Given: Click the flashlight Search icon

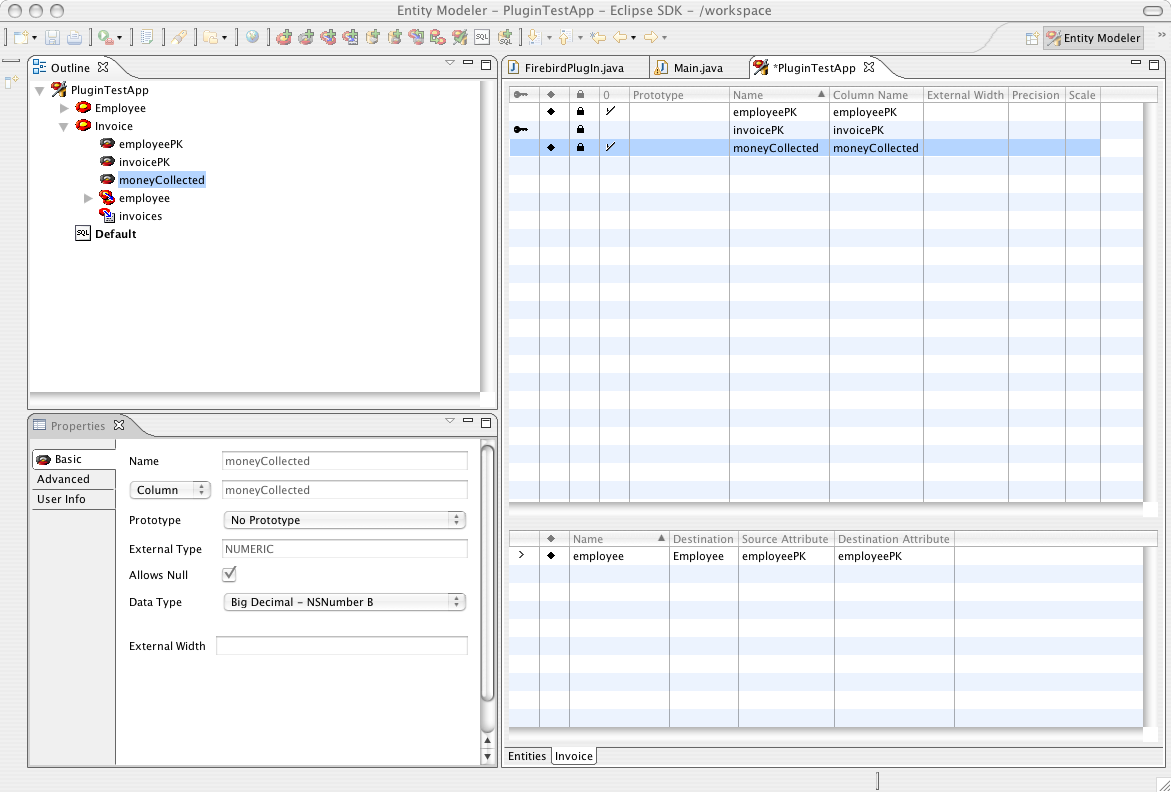Looking at the screenshot, I should 178,37.
